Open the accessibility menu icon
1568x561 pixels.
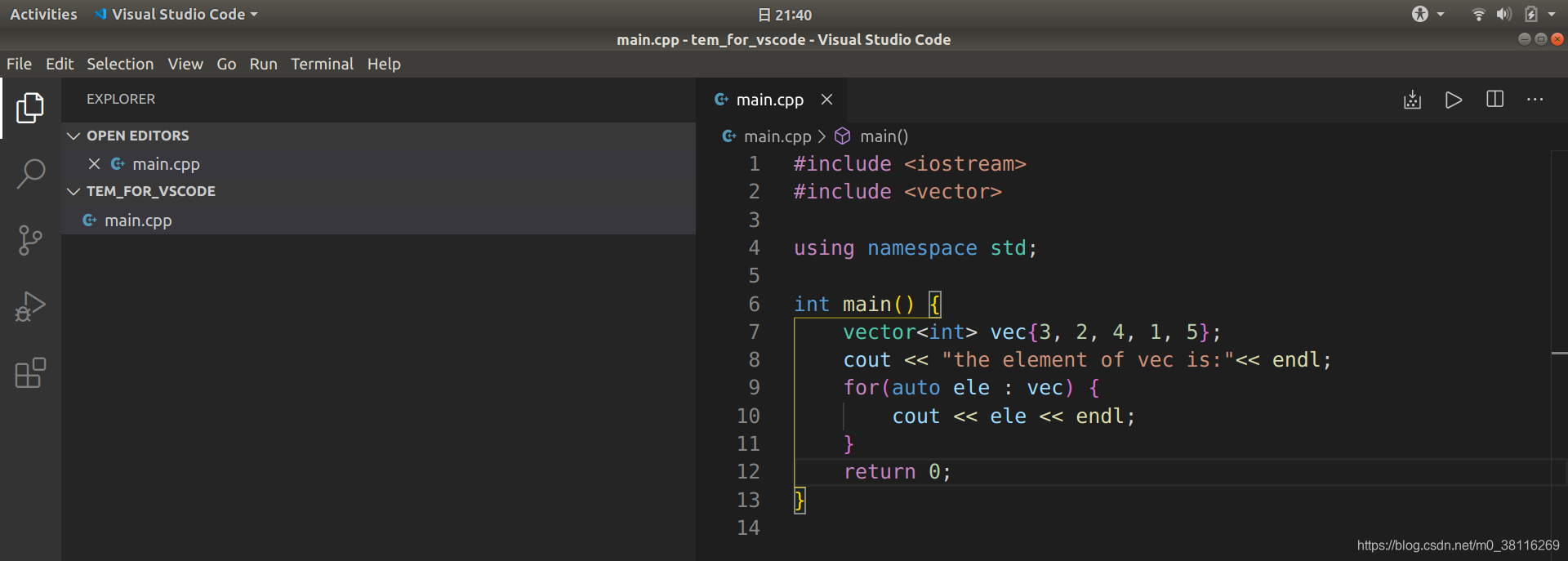point(1420,14)
